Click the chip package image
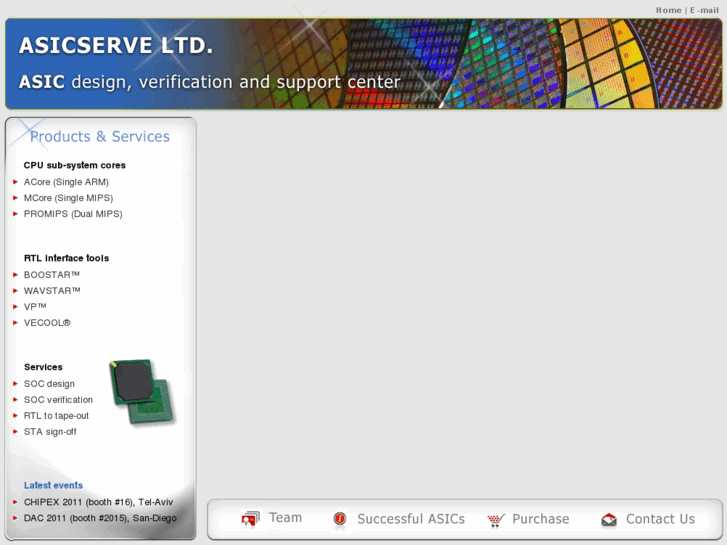727x545 pixels. click(x=142, y=391)
